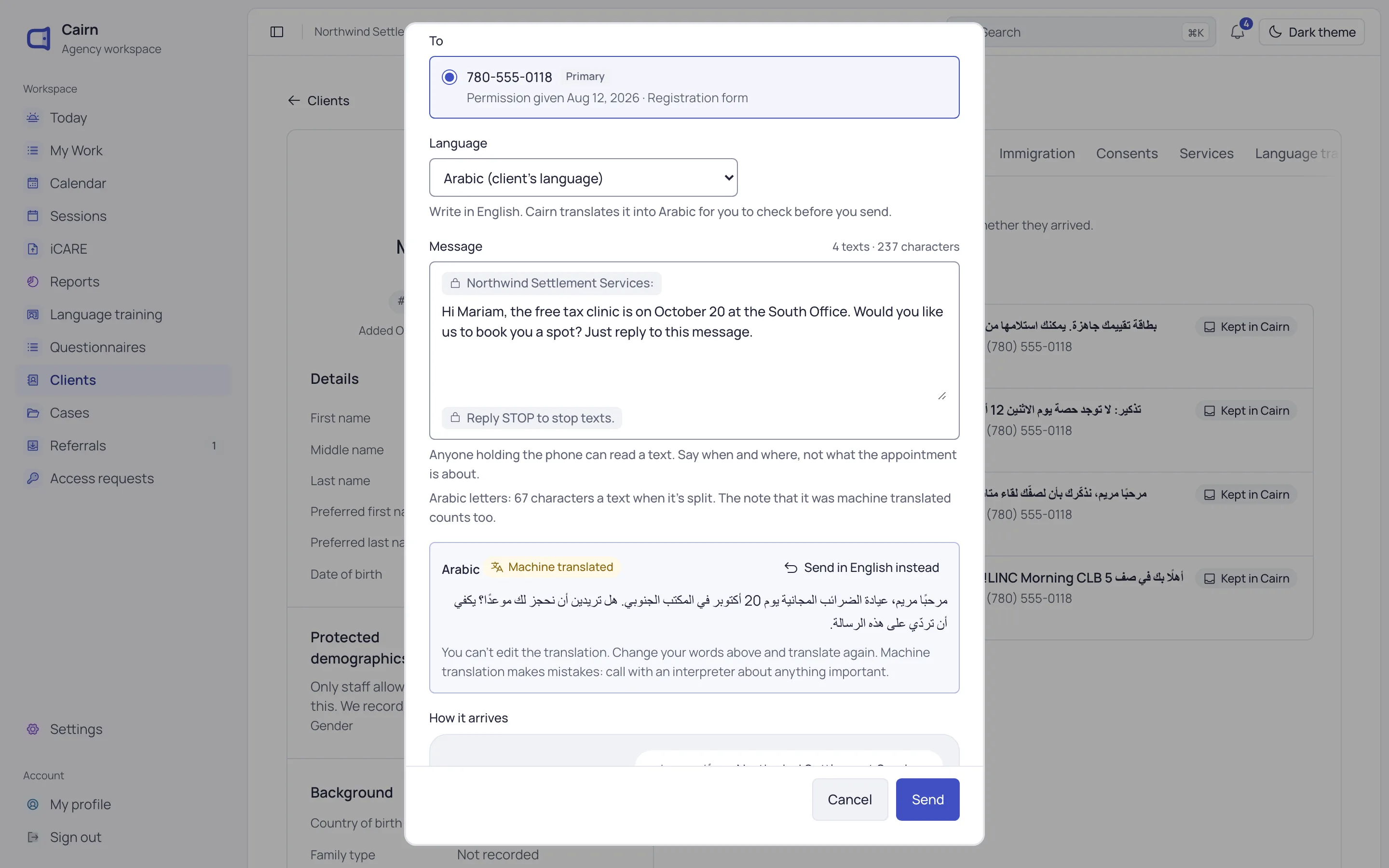Open Cases in the sidebar
Viewport: 1389px width, 868px height.
pyautogui.click(x=123, y=412)
